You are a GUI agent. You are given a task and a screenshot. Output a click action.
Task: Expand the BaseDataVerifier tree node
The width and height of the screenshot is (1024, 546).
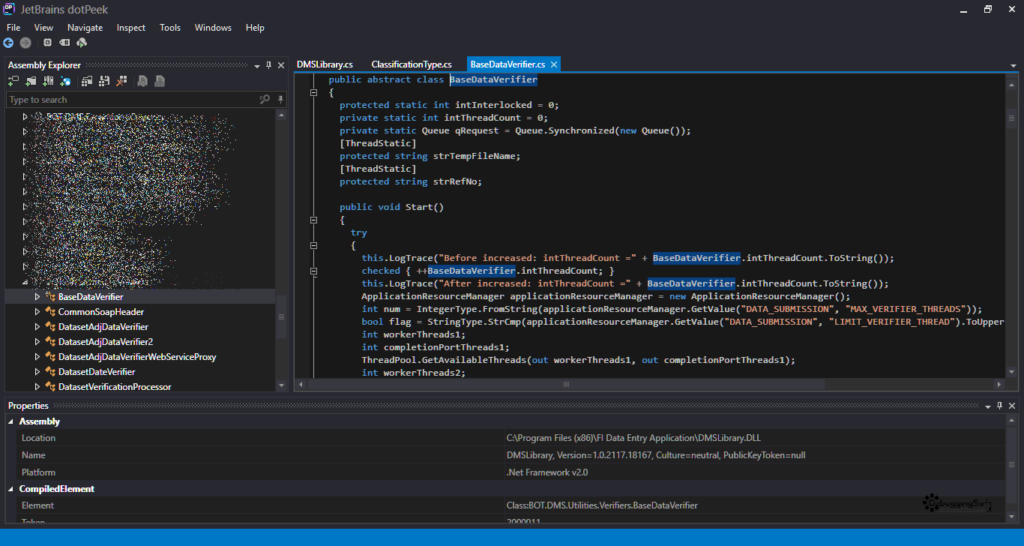point(37,297)
